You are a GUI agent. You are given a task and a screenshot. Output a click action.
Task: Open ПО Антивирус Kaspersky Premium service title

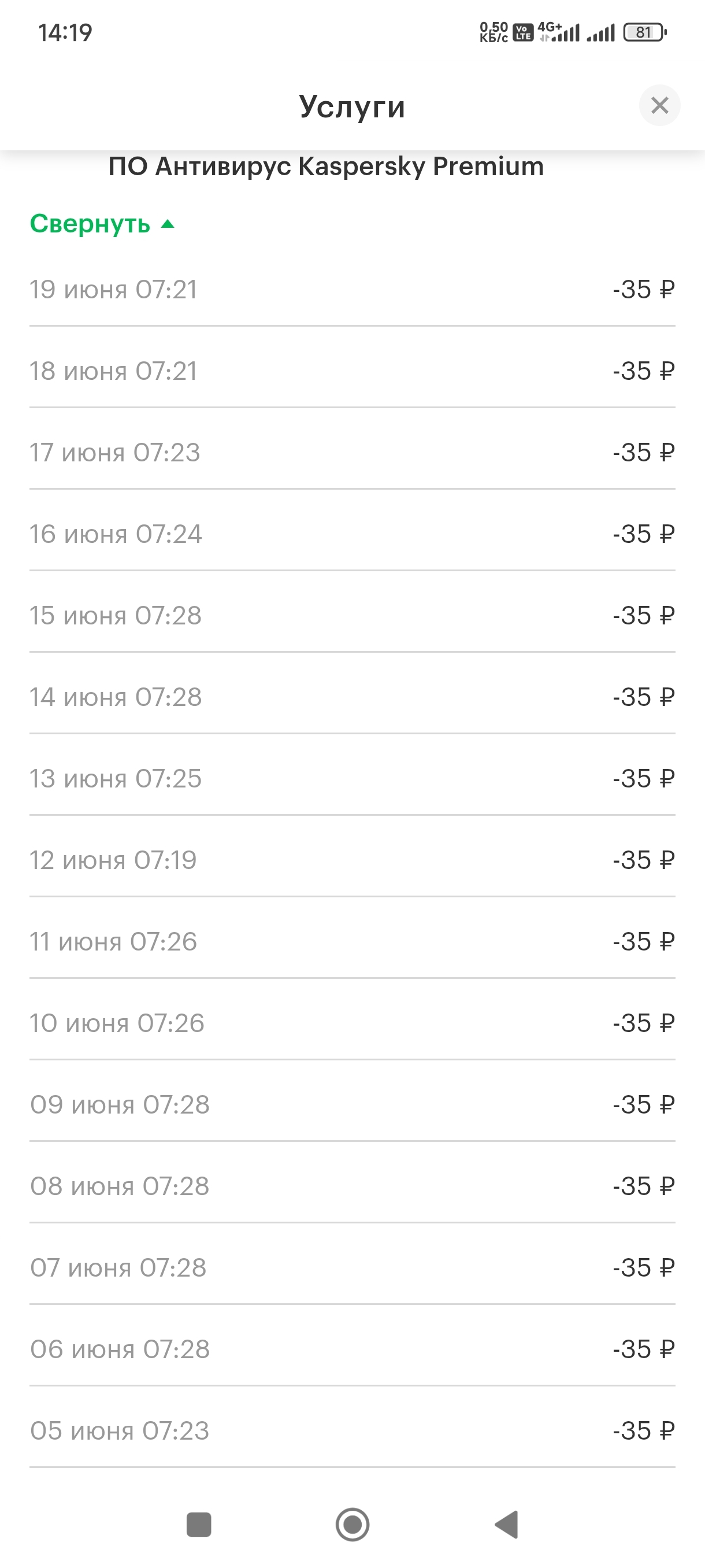pyautogui.click(x=326, y=166)
